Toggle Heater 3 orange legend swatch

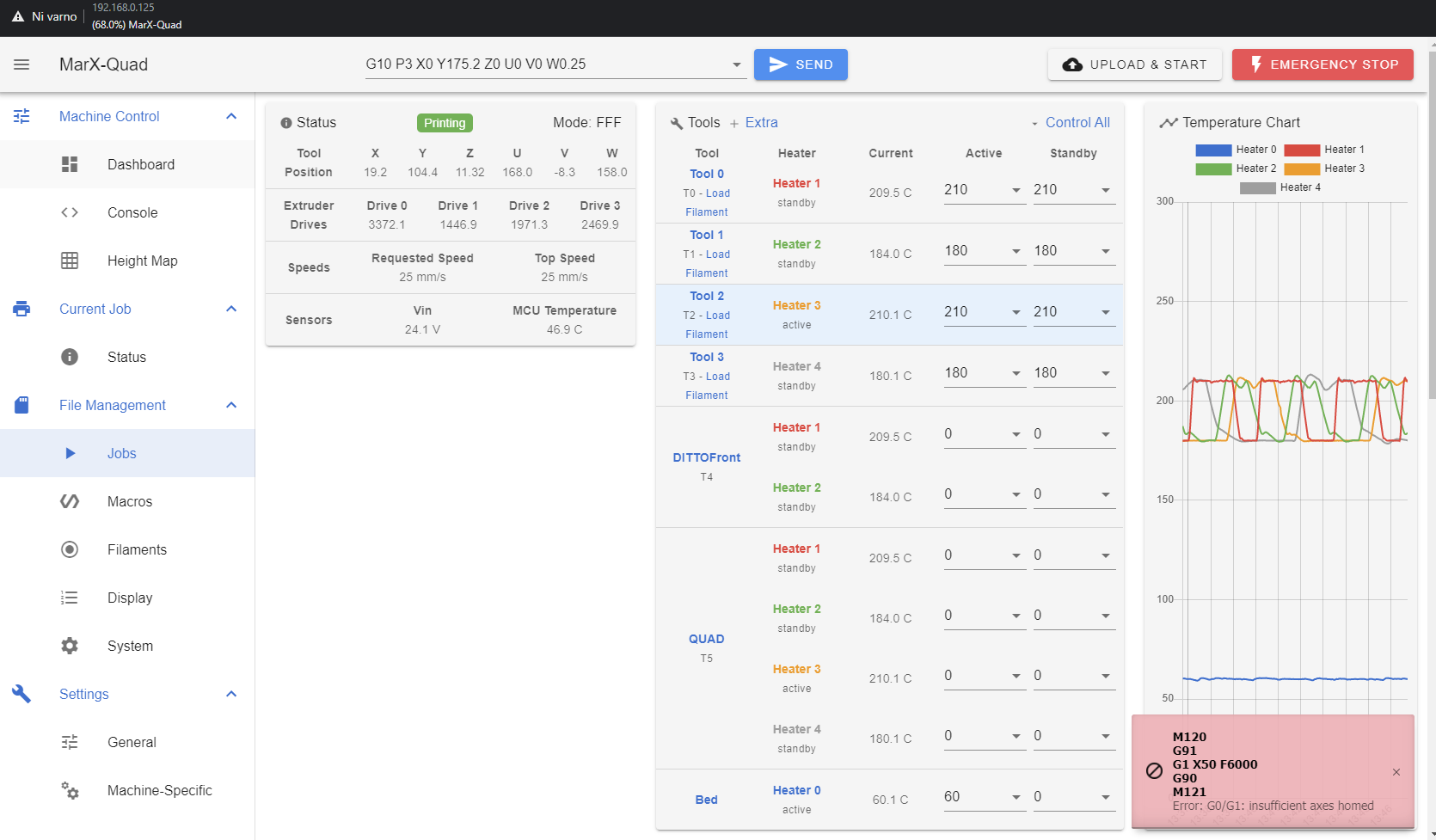pyautogui.click(x=1302, y=169)
